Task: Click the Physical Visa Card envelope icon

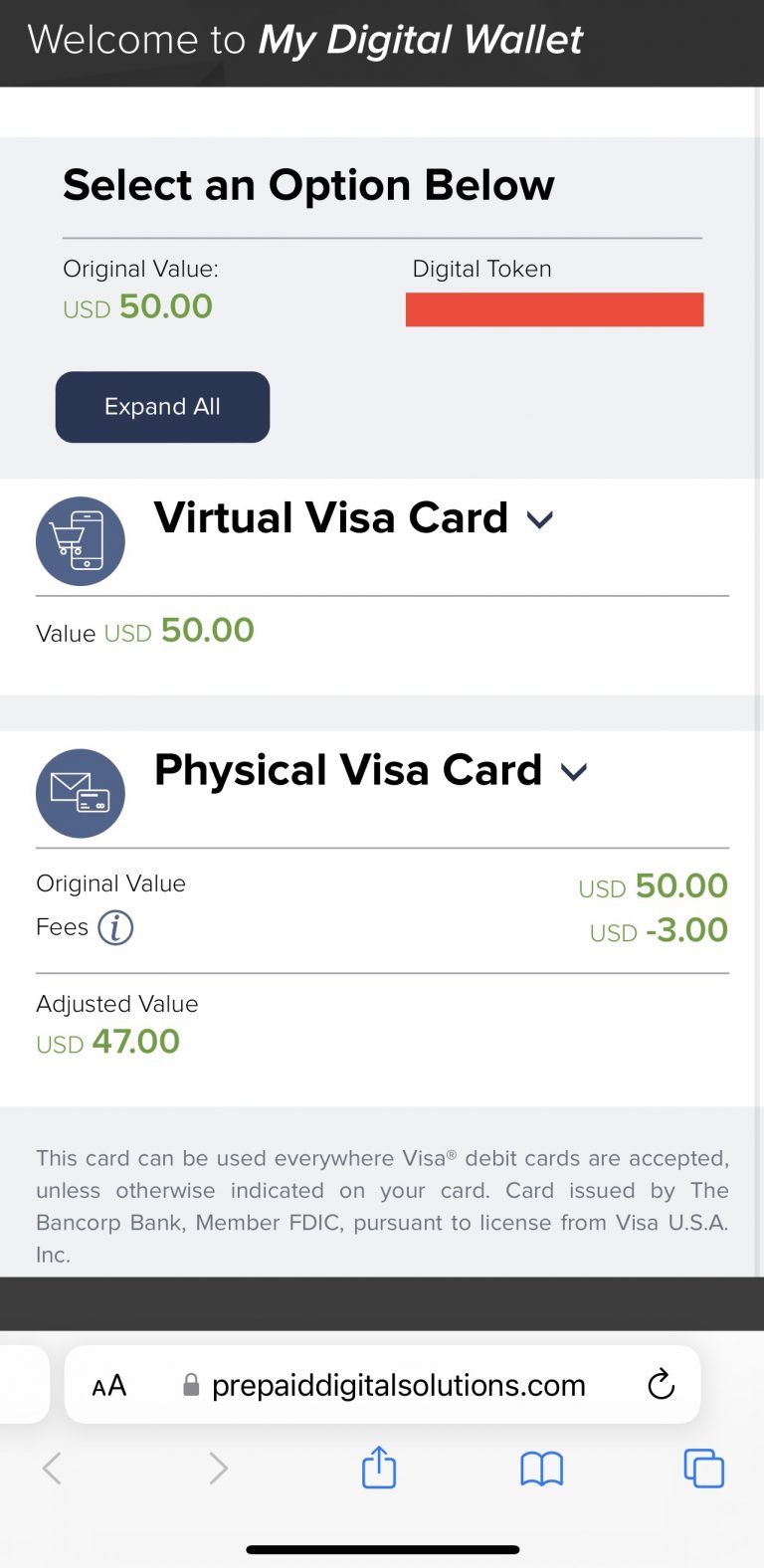Action: pos(80,793)
